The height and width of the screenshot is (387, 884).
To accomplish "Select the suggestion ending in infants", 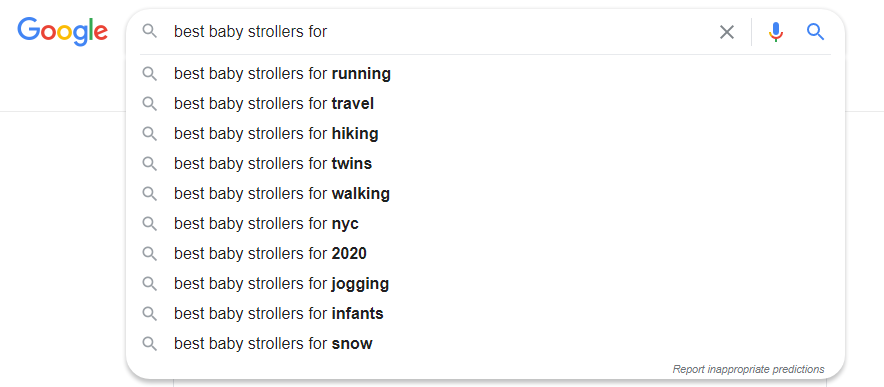I will tap(485, 313).
